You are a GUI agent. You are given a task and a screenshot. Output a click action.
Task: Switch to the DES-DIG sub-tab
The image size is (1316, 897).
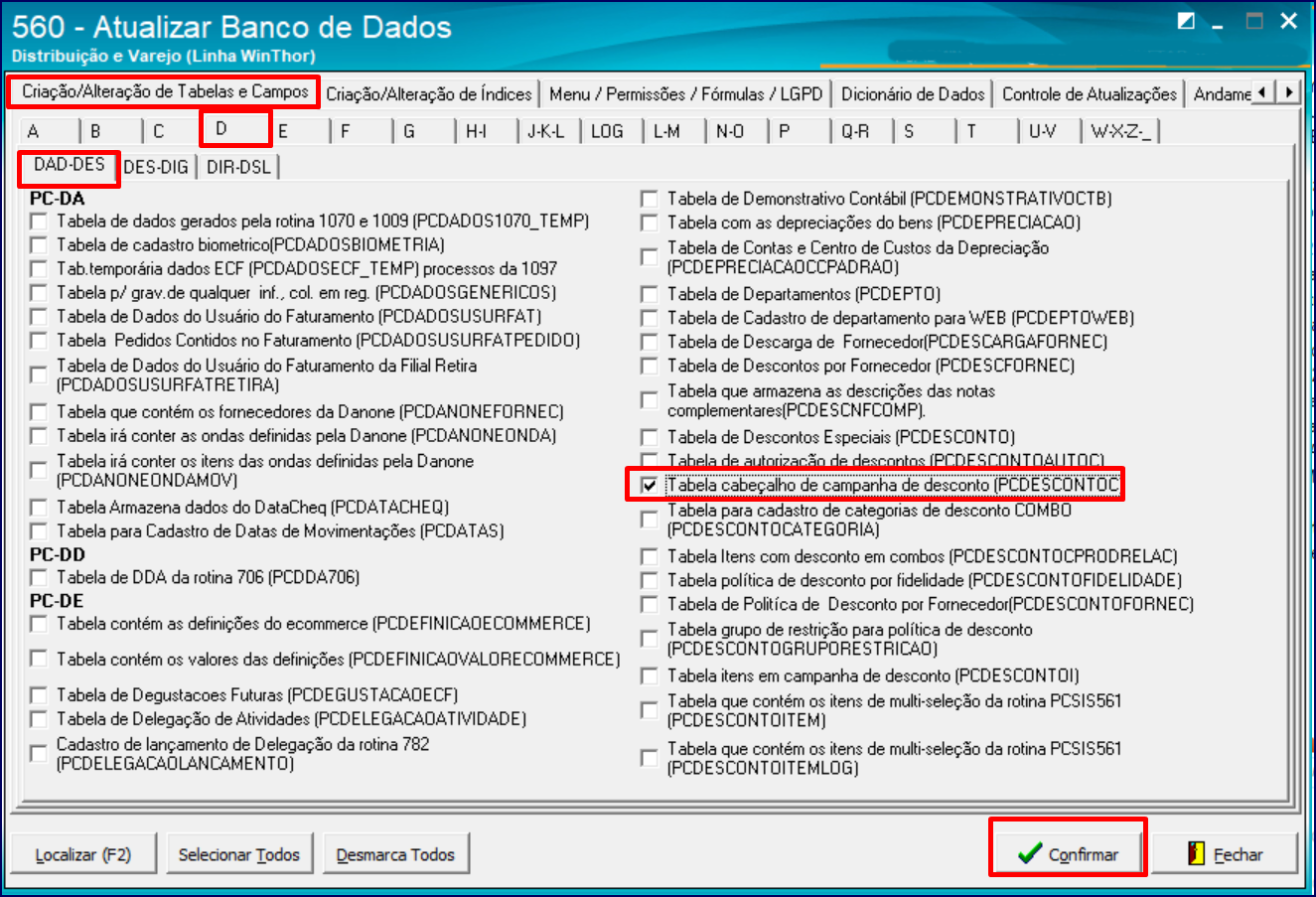[156, 167]
